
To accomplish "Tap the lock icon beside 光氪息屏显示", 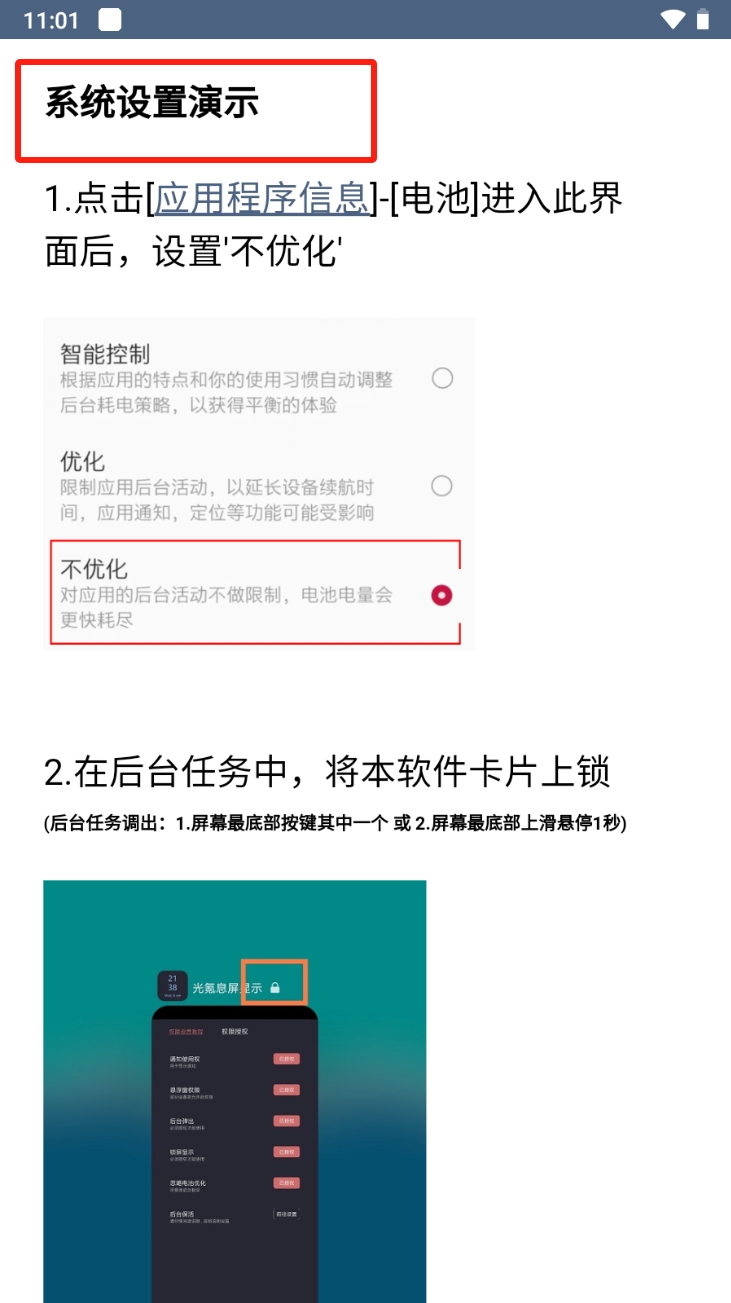I will pos(275,987).
